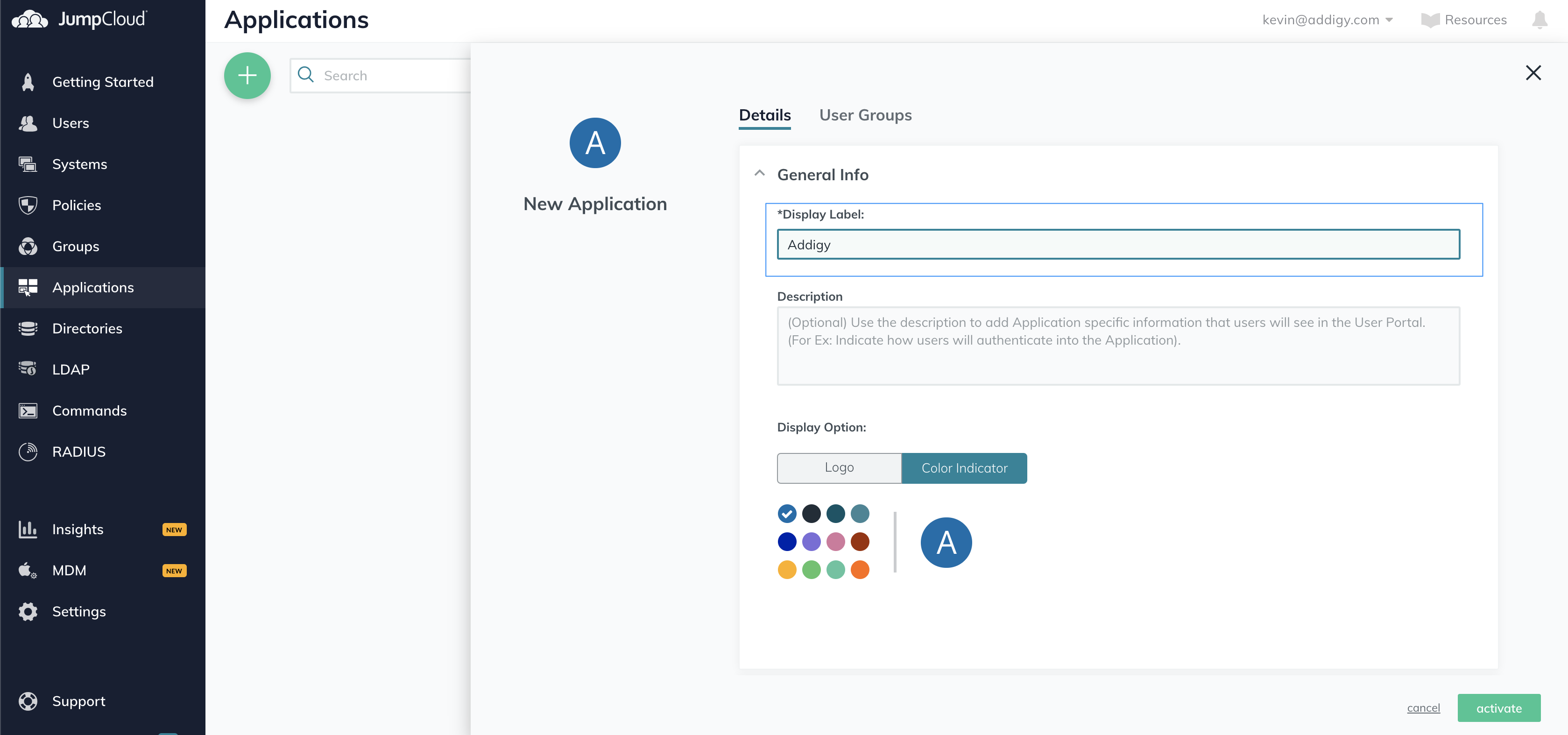Click the Insights chart icon

[28, 529]
